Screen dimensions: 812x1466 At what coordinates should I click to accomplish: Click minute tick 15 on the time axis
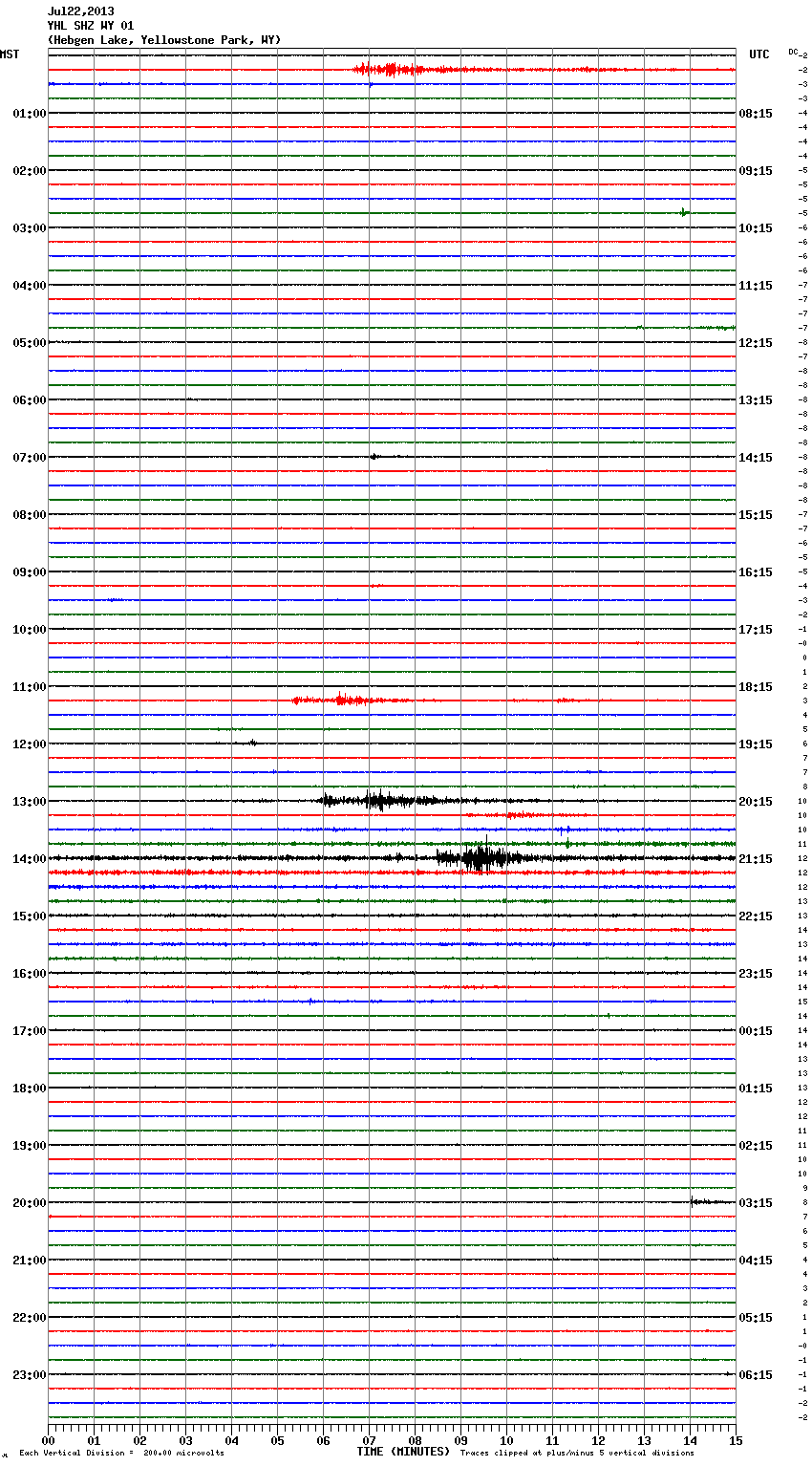click(736, 1440)
